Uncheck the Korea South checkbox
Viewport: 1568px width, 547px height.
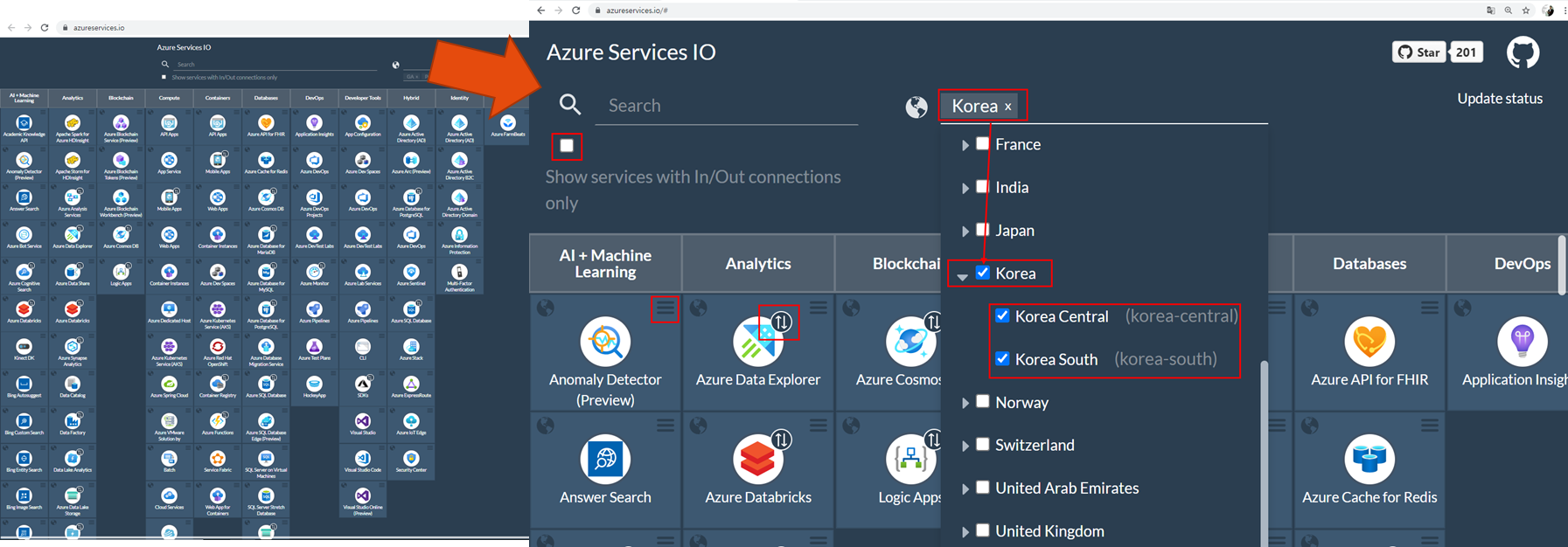pos(1003,358)
